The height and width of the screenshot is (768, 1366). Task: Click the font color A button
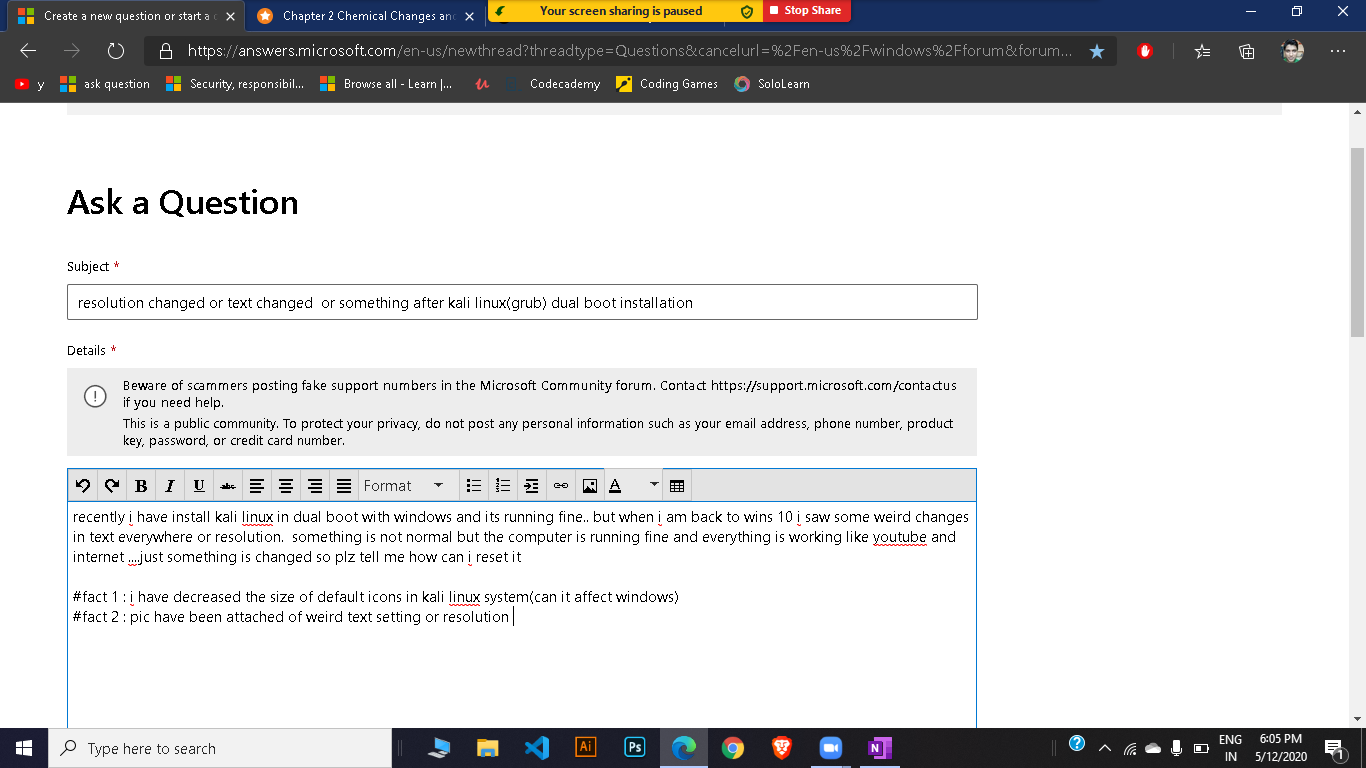(x=616, y=486)
